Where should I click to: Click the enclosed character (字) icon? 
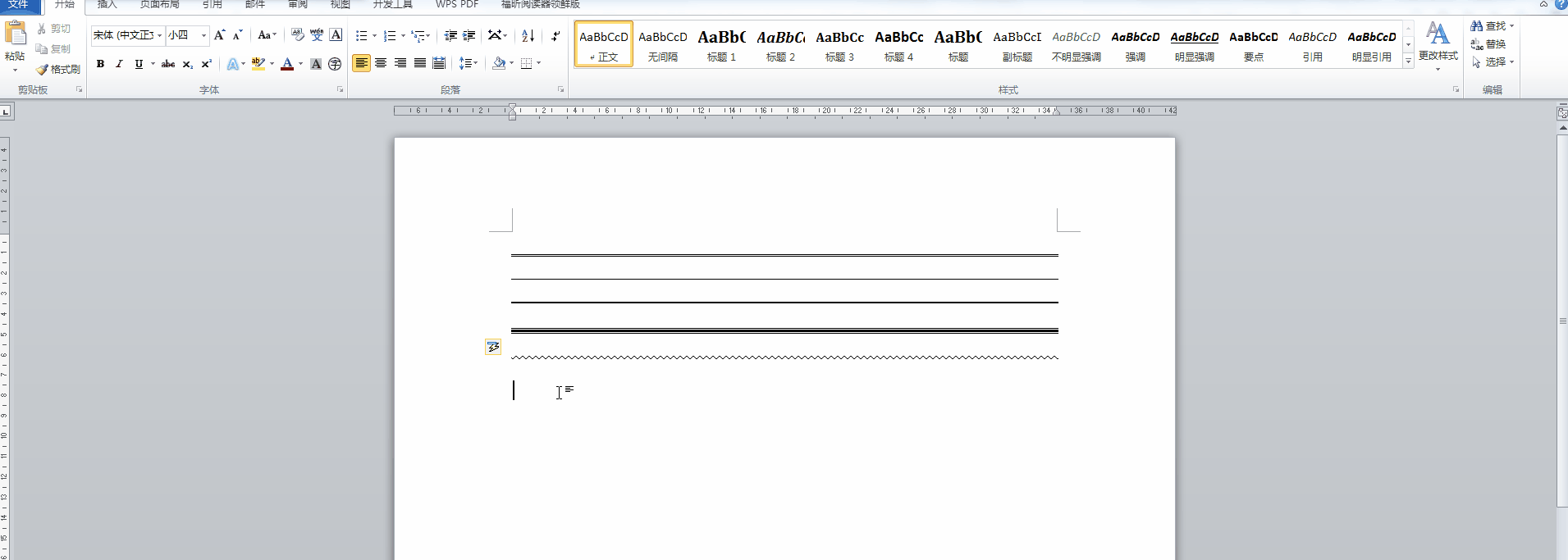point(335,64)
